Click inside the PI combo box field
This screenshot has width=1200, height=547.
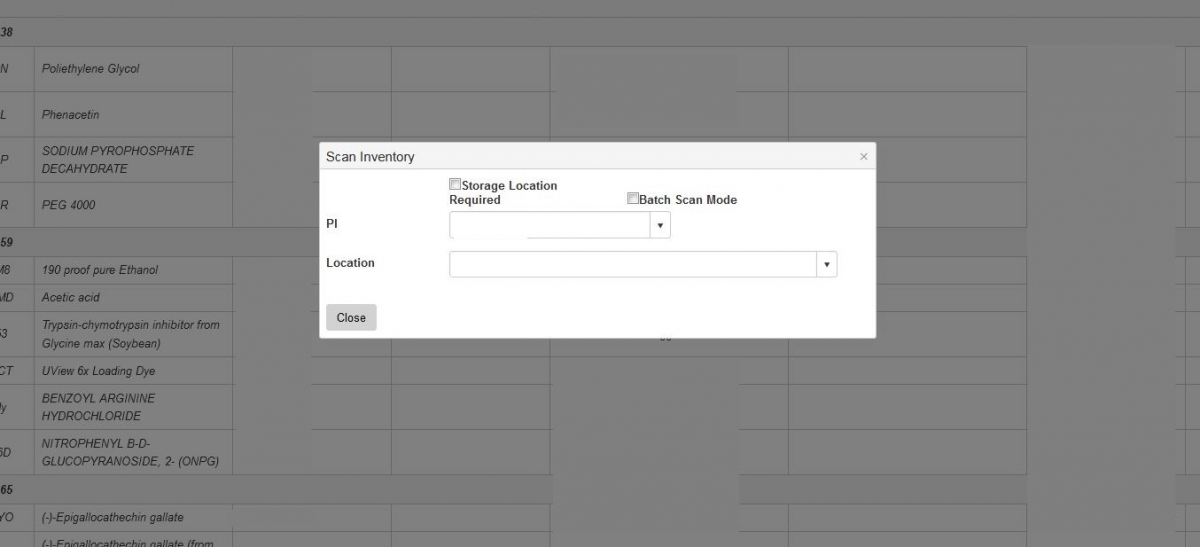pos(550,225)
